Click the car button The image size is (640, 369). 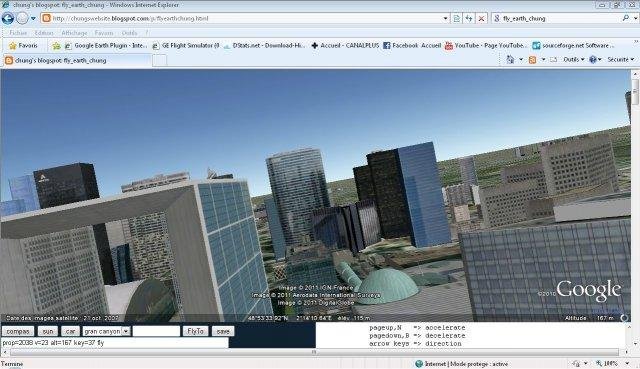pyautogui.click(x=71, y=331)
